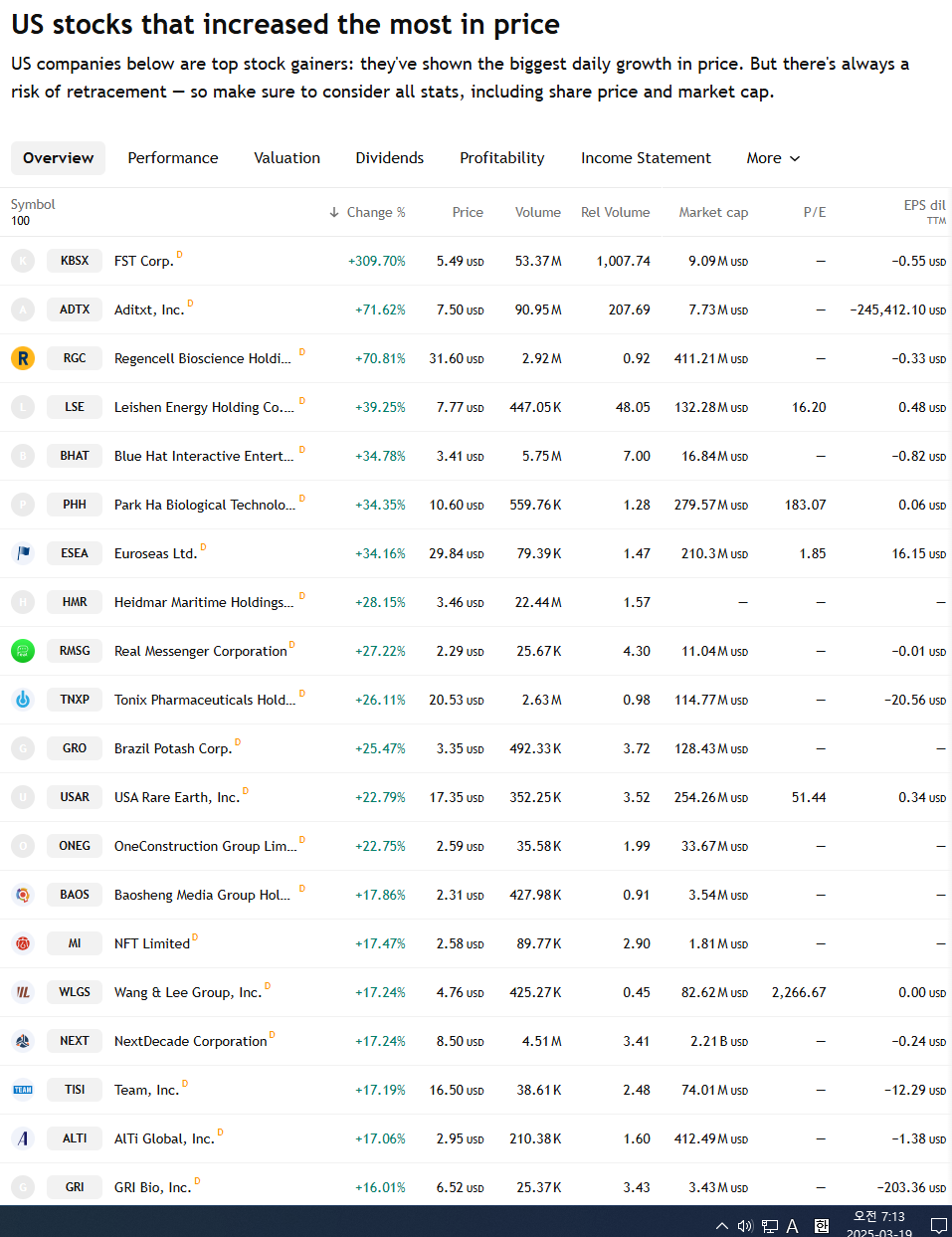Screen dimensions: 952x1237
Task: Click the HMR company logo icon
Action: [x=23, y=602]
